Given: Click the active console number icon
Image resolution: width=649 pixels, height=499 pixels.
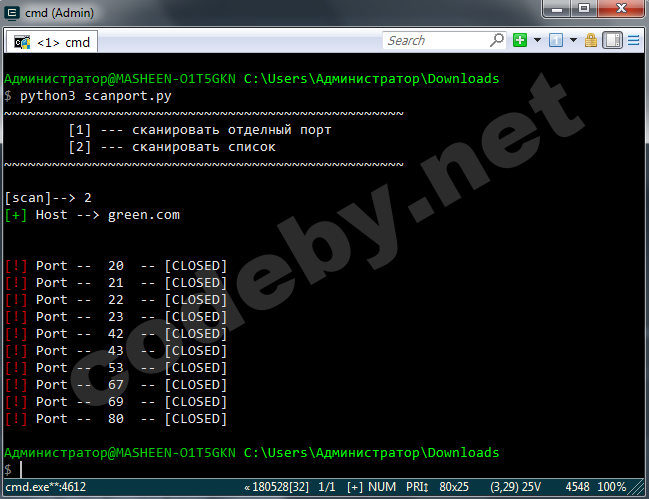Looking at the screenshot, I should [556, 40].
